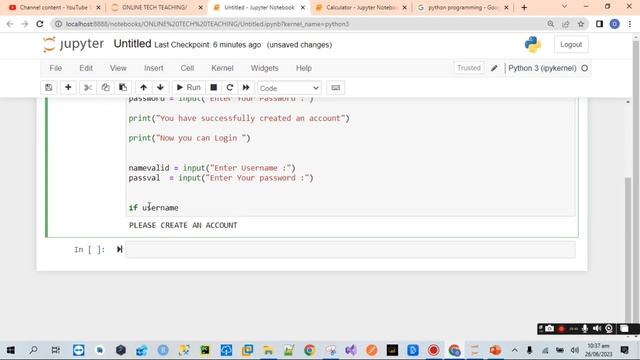Open Windows taskbar search
640x360 pixels.
[33, 350]
